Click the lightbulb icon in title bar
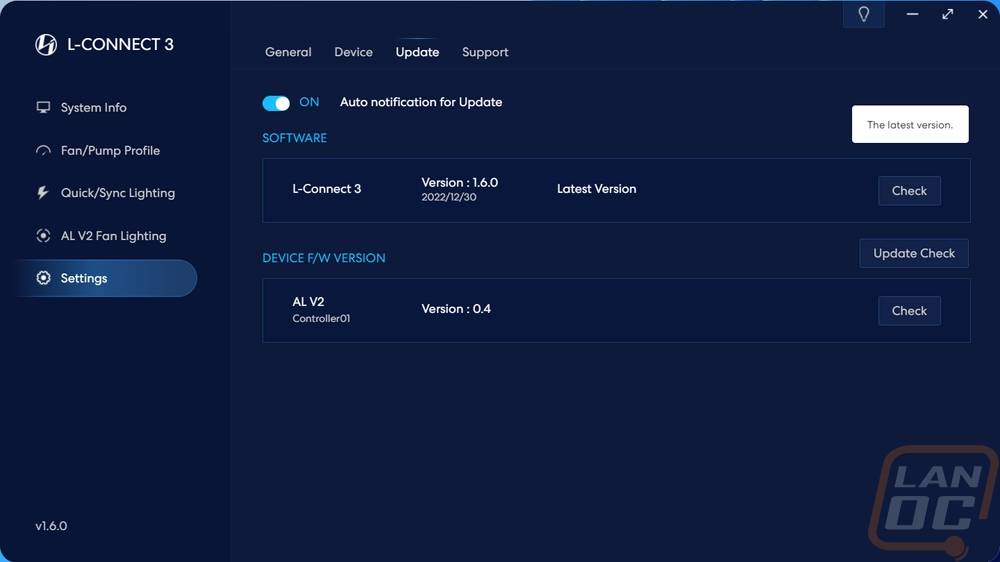 (864, 14)
